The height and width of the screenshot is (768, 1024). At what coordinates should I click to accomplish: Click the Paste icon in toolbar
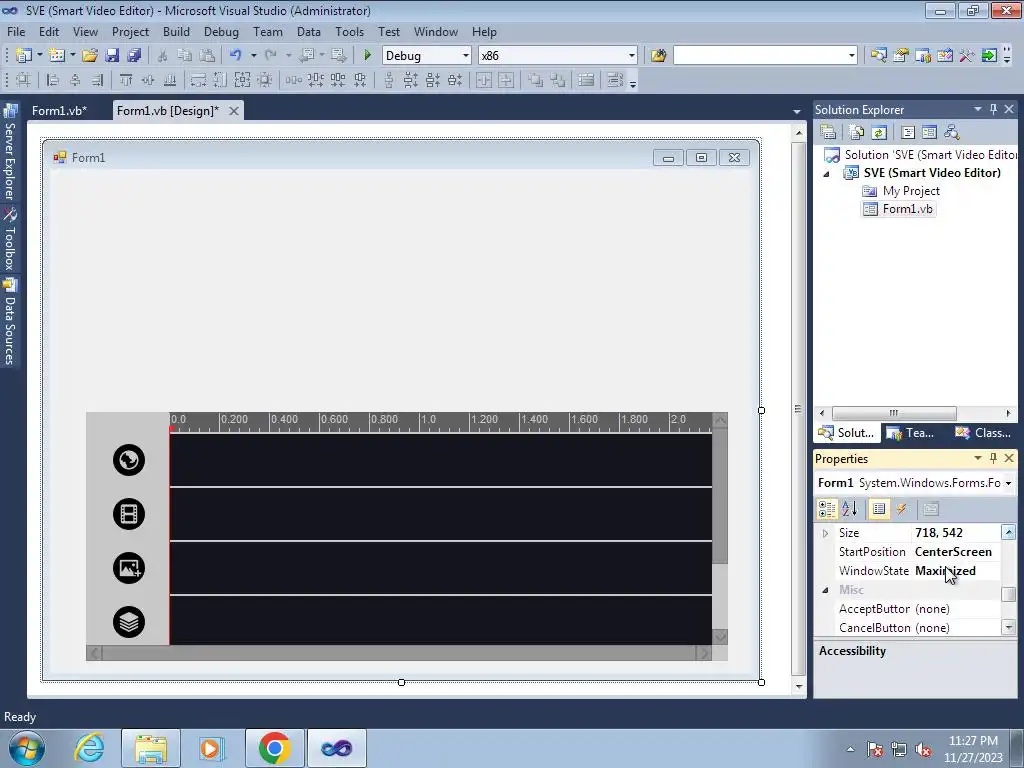point(207,56)
